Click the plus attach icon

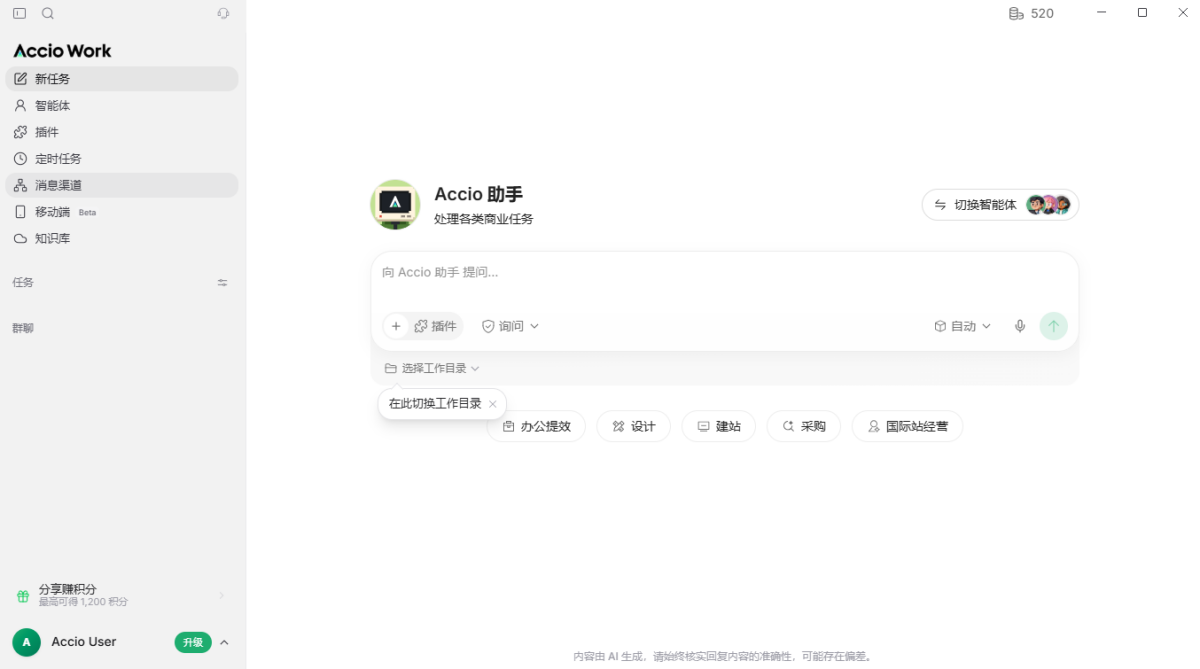click(396, 326)
